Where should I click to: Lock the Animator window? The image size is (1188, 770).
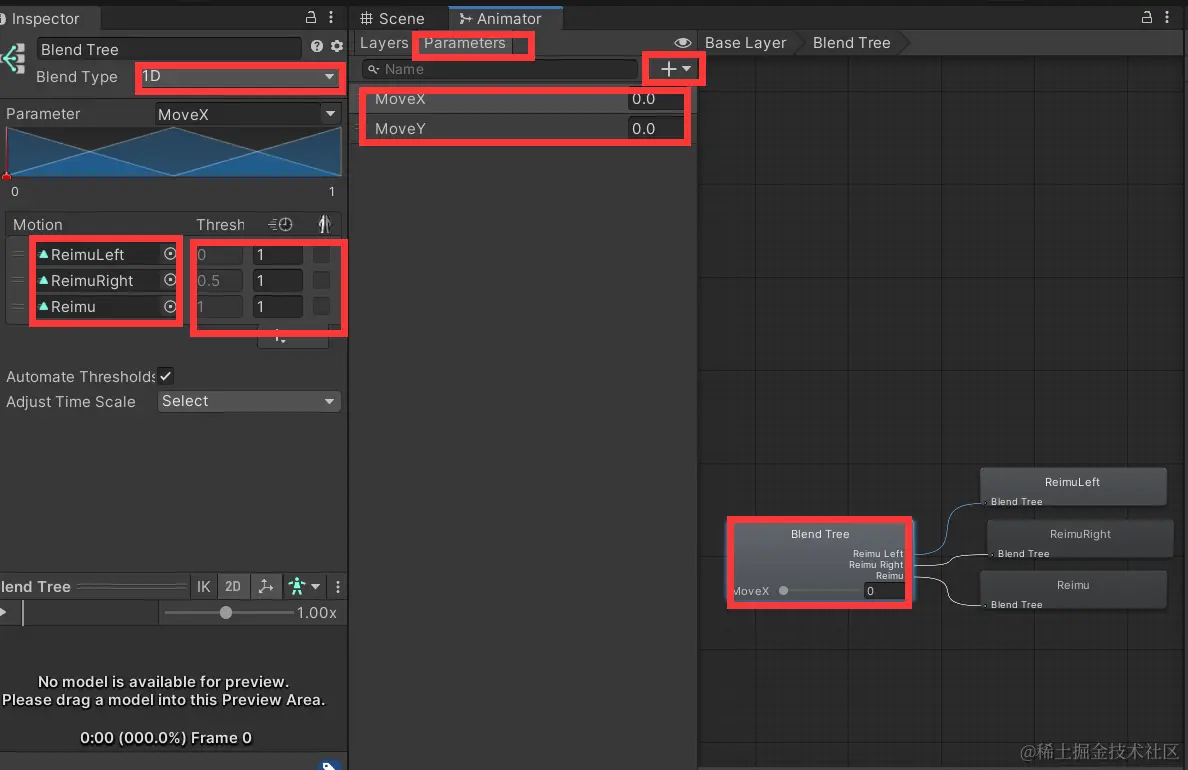[x=1147, y=17]
